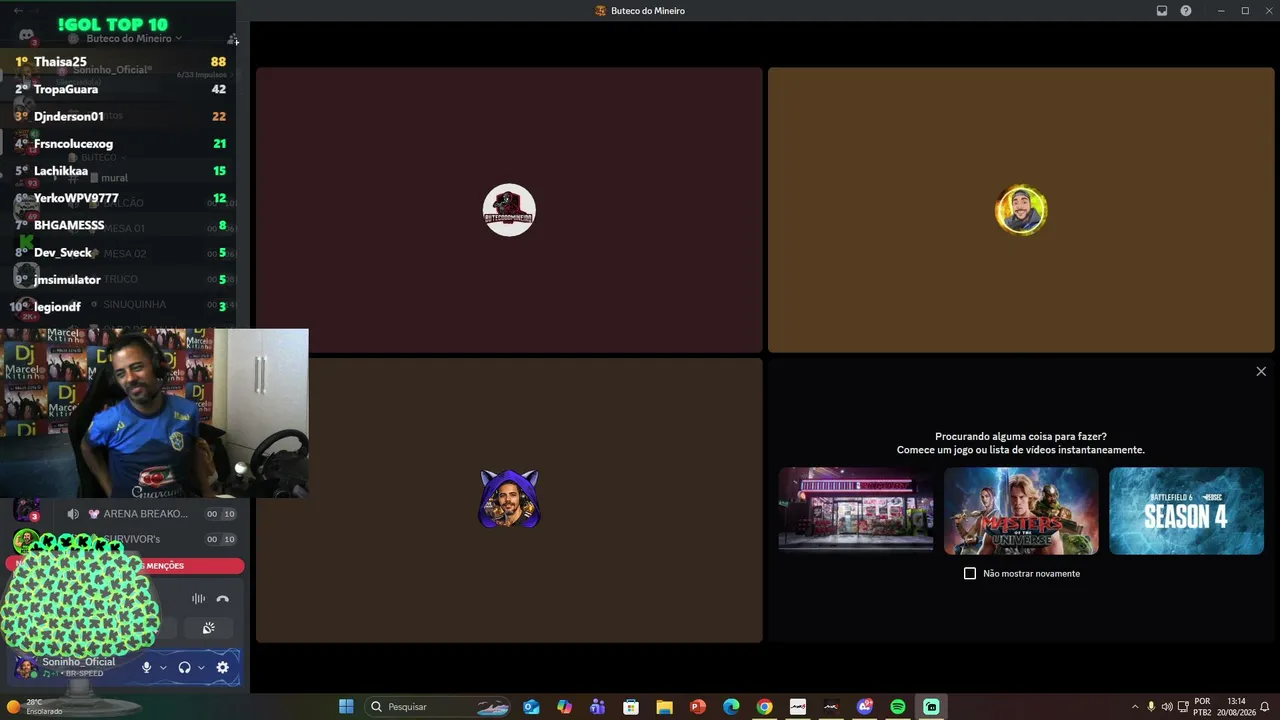Show hidden system tray icons

coord(1135,707)
